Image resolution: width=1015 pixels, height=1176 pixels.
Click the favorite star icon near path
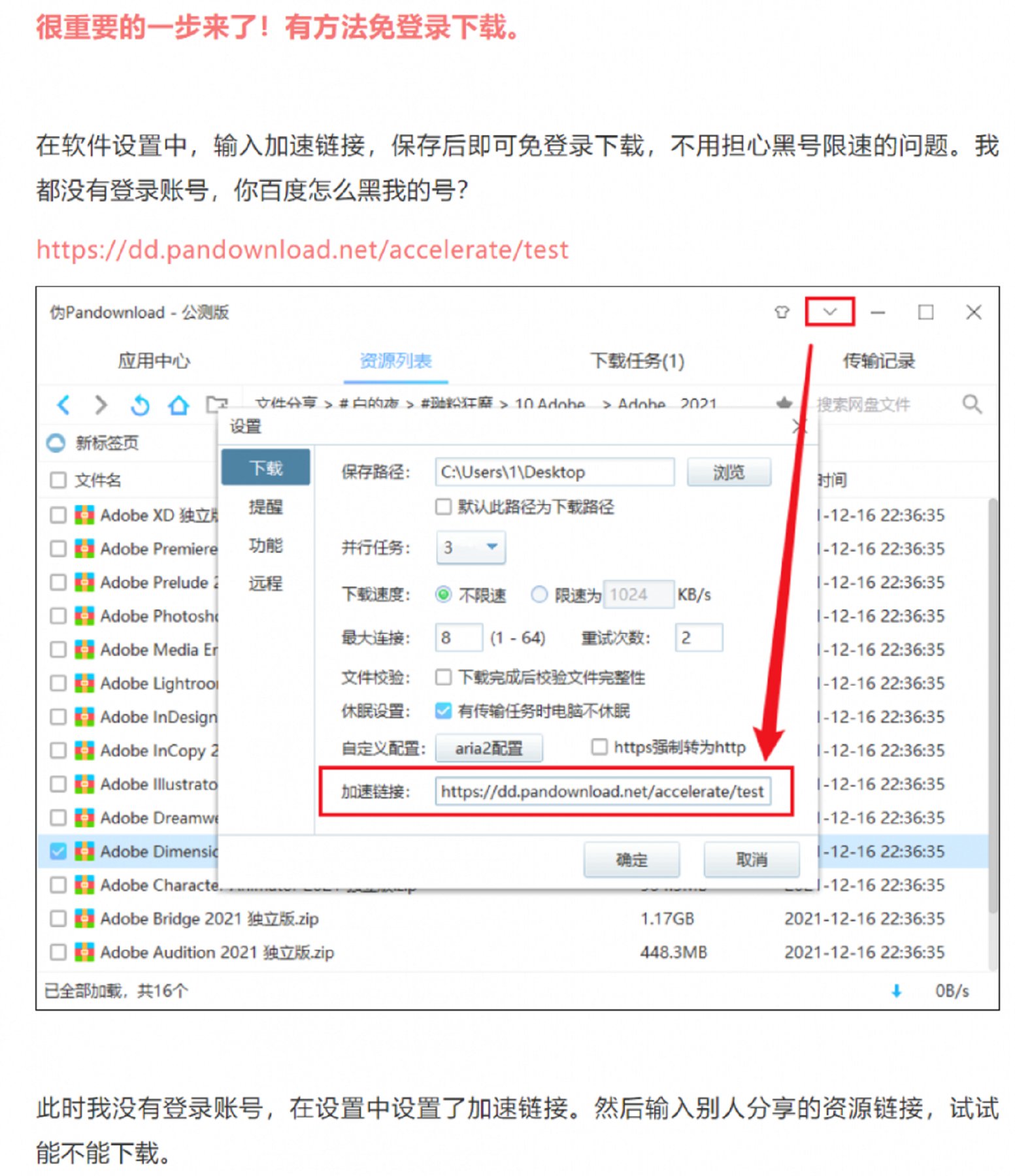tap(784, 403)
